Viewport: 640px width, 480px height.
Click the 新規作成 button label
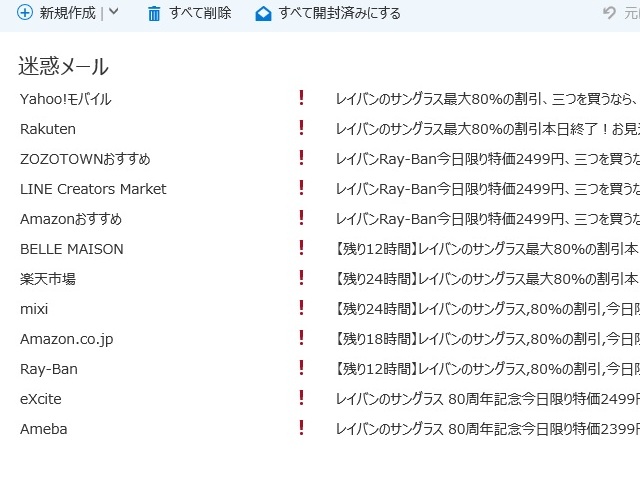[x=67, y=13]
